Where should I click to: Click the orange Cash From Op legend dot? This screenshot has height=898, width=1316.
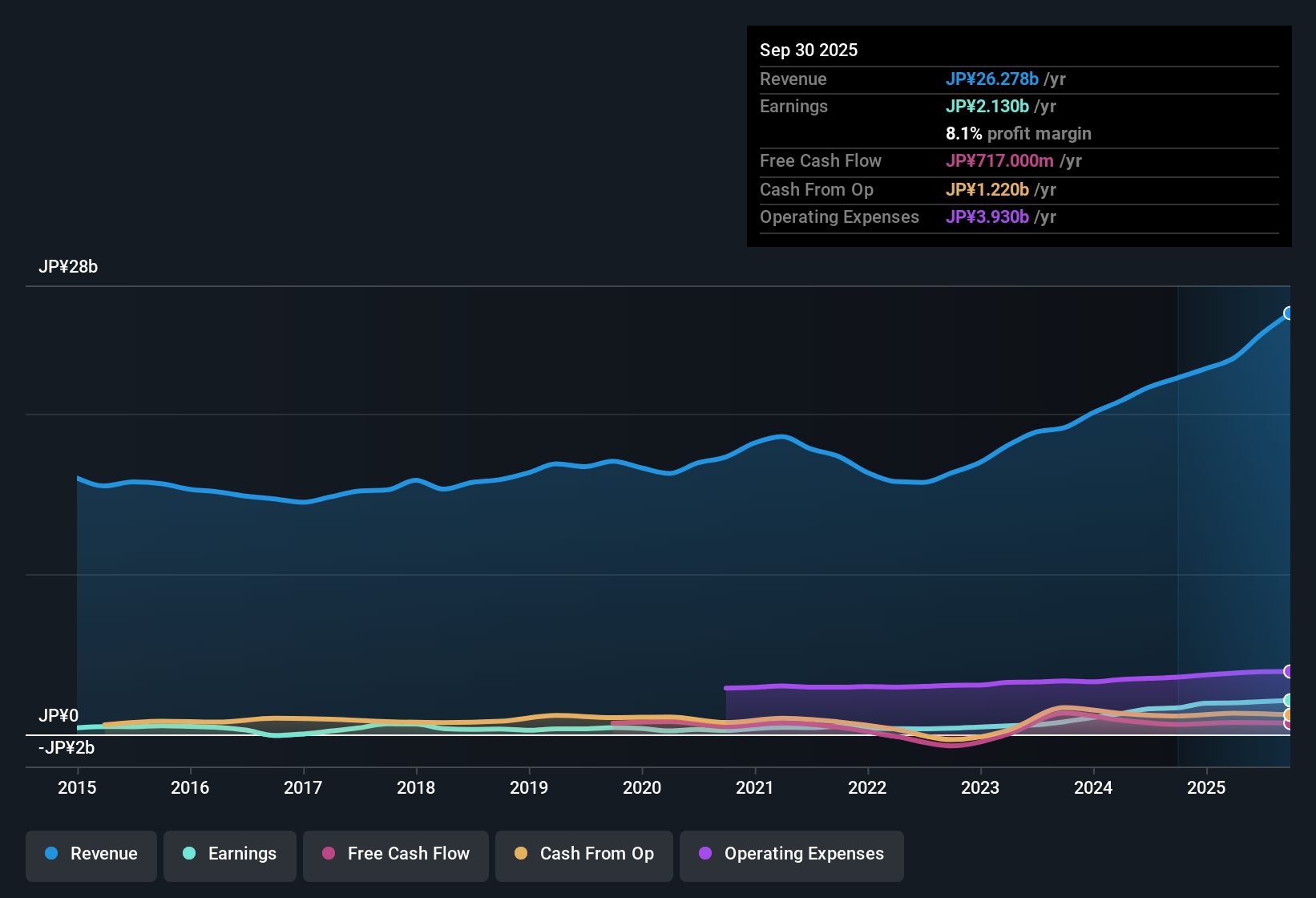[x=520, y=854]
